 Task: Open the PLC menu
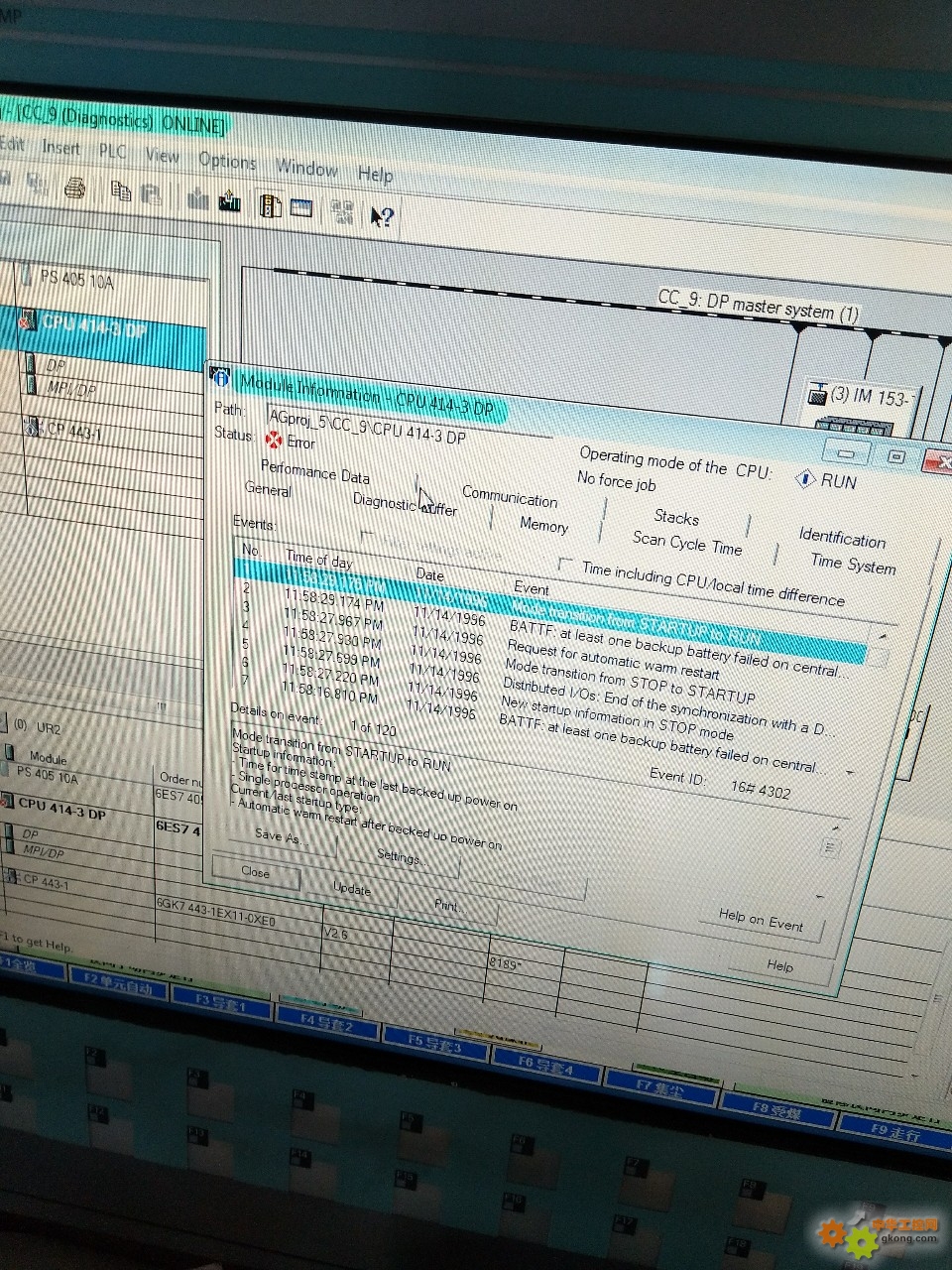[x=112, y=152]
